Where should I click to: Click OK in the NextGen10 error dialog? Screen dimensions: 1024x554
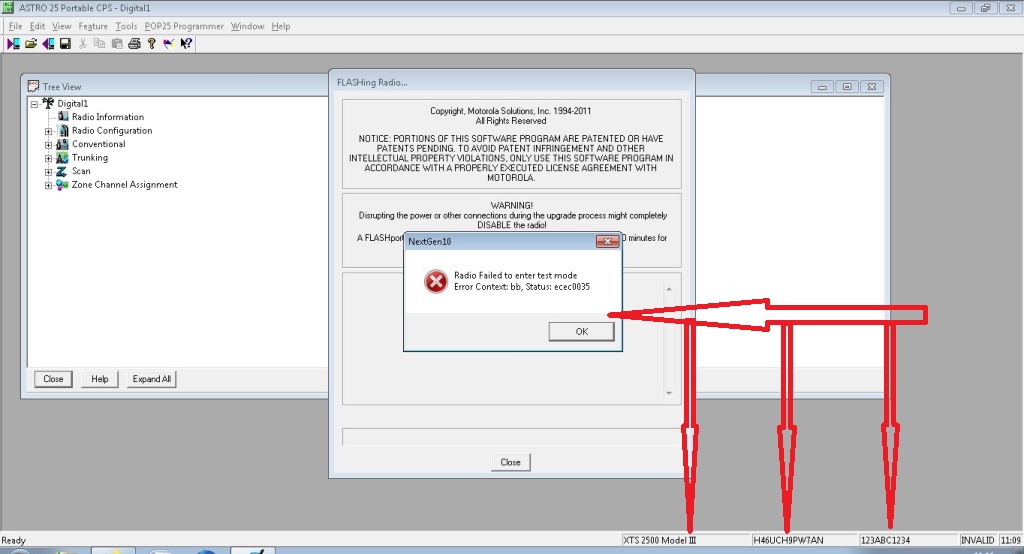pyautogui.click(x=581, y=331)
